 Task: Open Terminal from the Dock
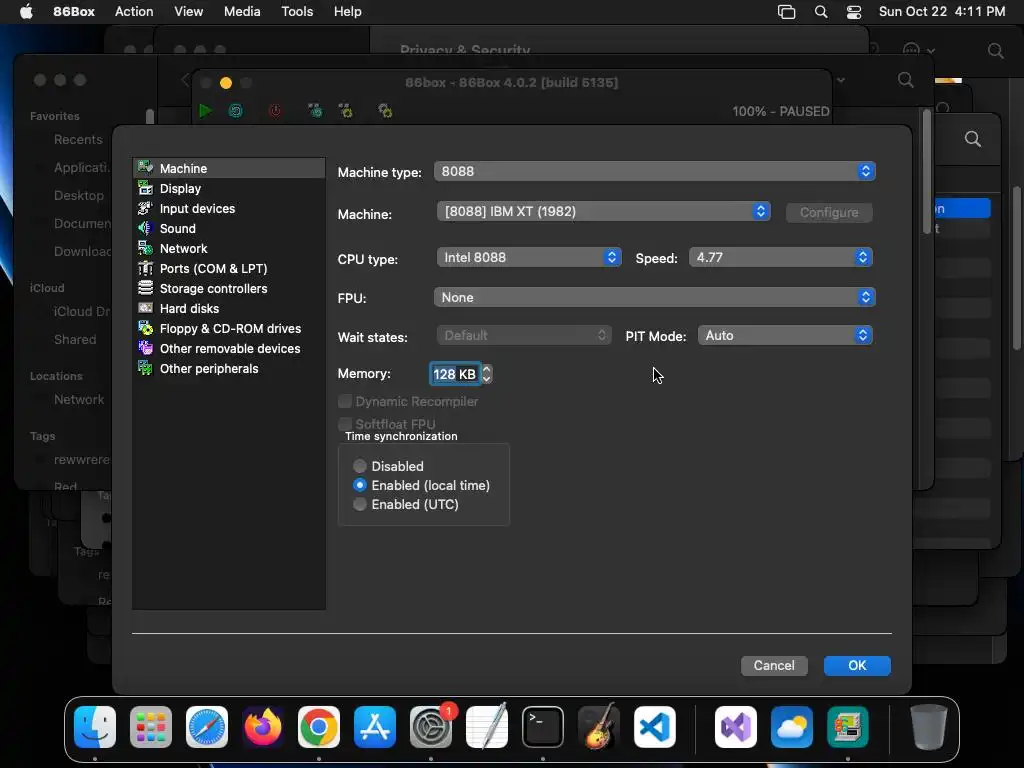point(543,727)
